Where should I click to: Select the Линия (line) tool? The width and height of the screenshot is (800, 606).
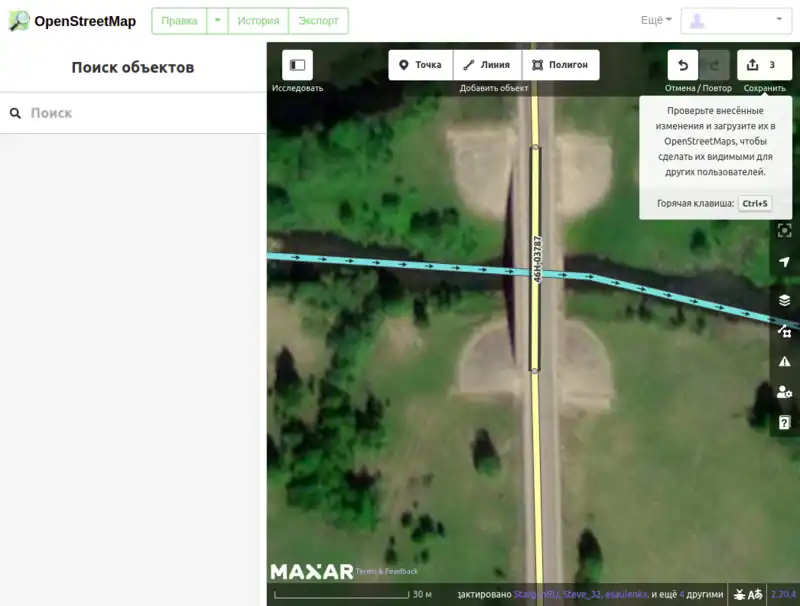(487, 65)
